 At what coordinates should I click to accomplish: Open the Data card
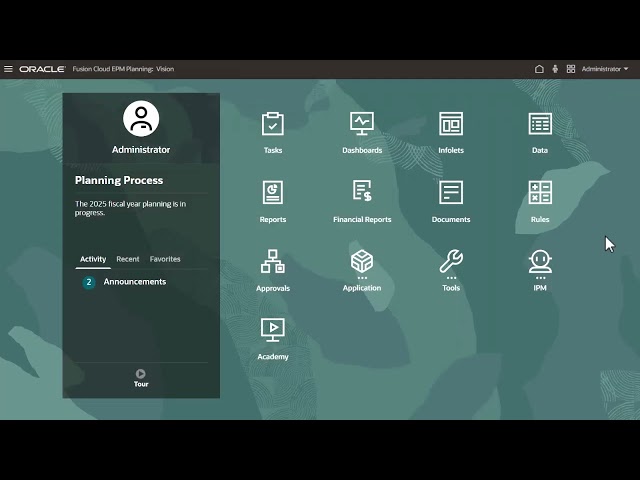click(540, 133)
